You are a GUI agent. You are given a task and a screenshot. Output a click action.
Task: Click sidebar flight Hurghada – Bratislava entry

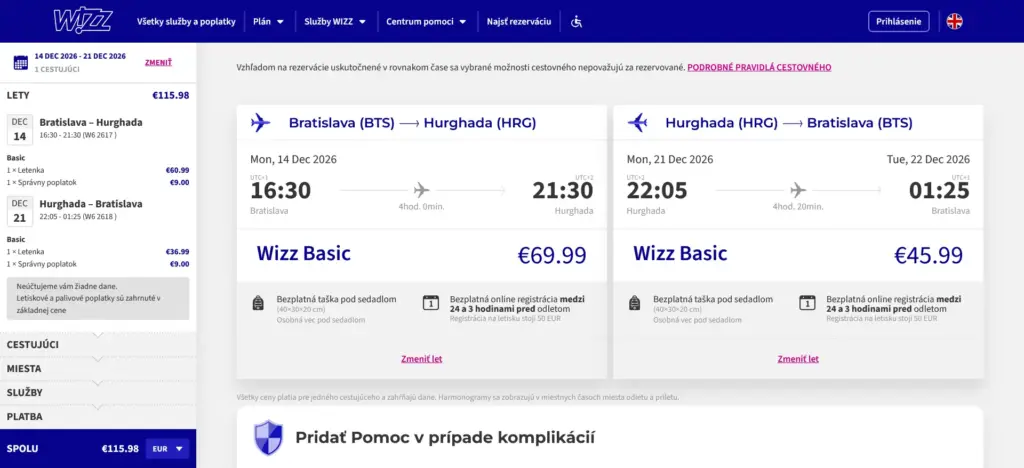pos(91,204)
